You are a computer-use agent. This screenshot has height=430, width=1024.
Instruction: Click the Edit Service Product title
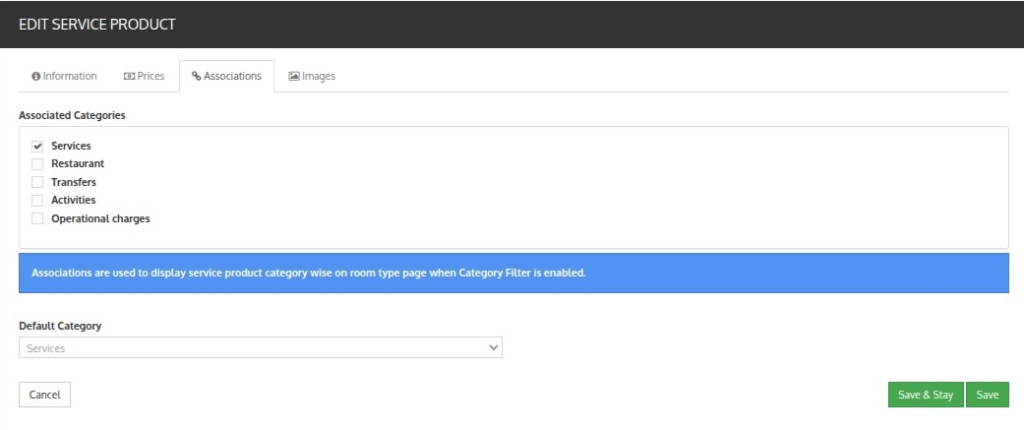coord(97,24)
